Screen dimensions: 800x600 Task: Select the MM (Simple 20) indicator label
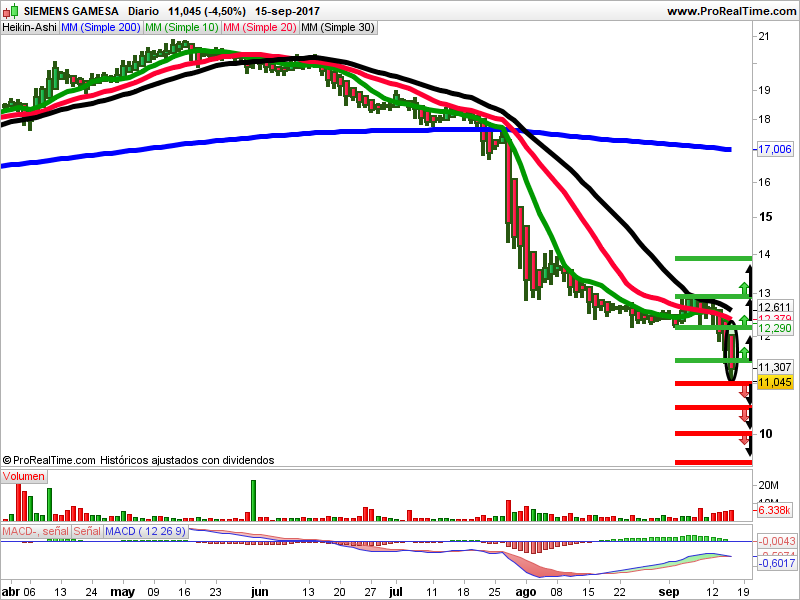260,28
